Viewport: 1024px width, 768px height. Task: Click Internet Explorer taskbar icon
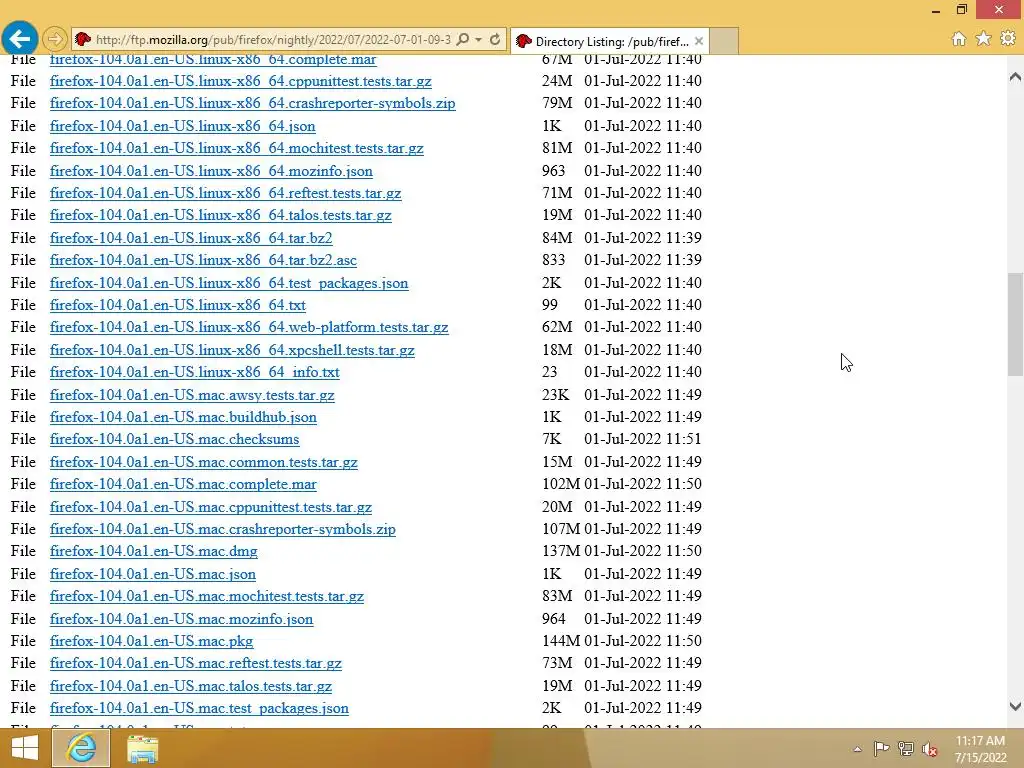click(81, 748)
